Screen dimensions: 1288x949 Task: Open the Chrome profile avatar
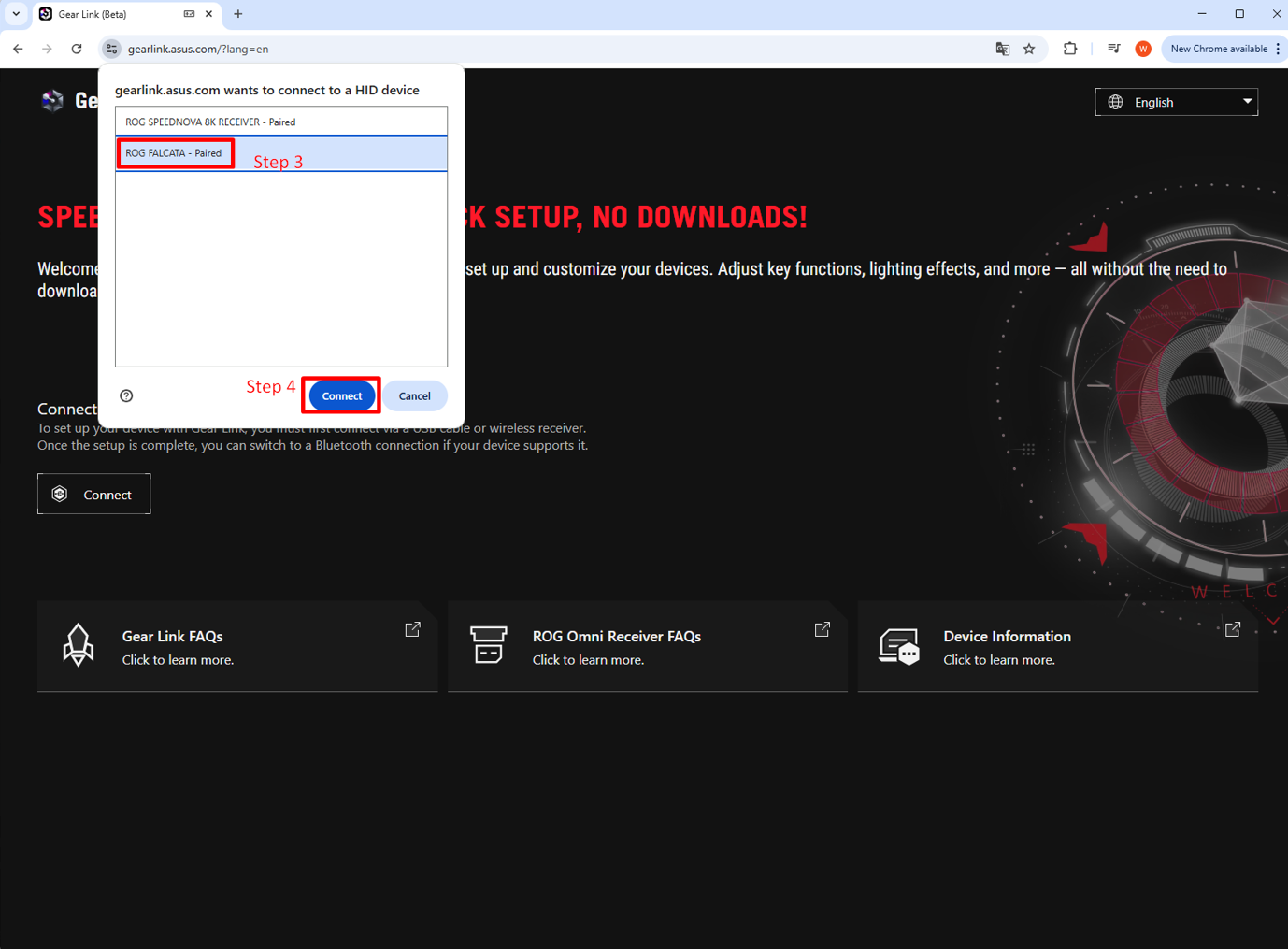(1143, 49)
